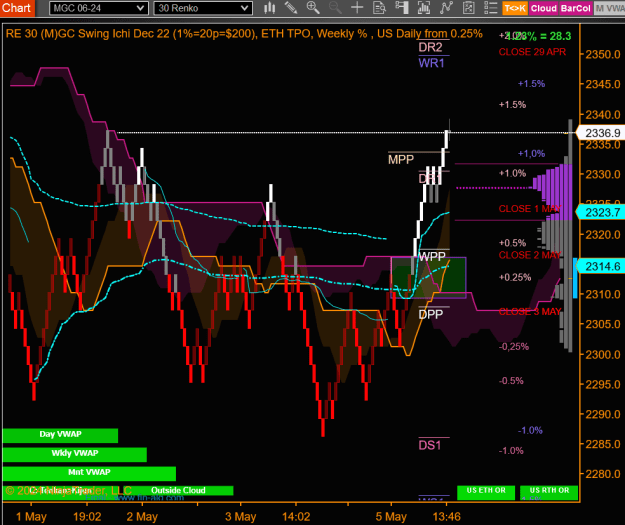Click the 19:02 time axis label
This screenshot has width=625, height=525.
(x=87, y=517)
